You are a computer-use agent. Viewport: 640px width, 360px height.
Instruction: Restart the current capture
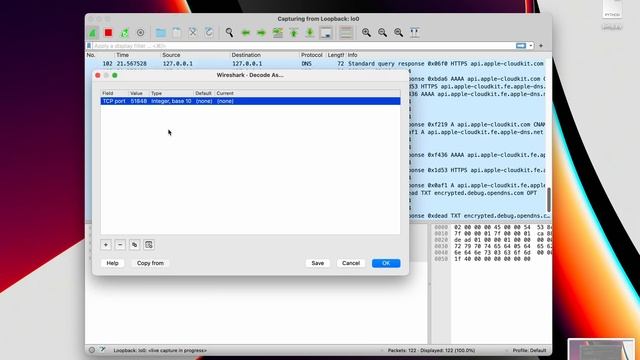124,33
